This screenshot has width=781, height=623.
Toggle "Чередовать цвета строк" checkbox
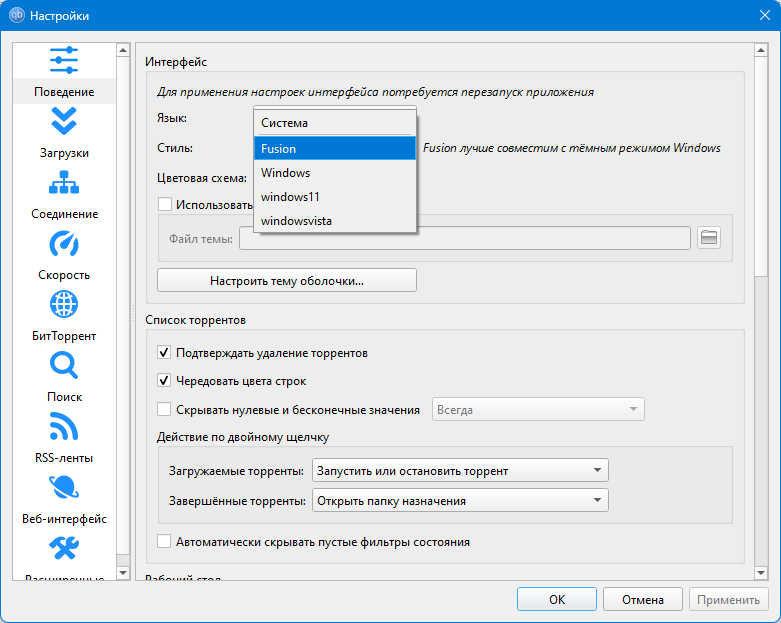(165, 381)
